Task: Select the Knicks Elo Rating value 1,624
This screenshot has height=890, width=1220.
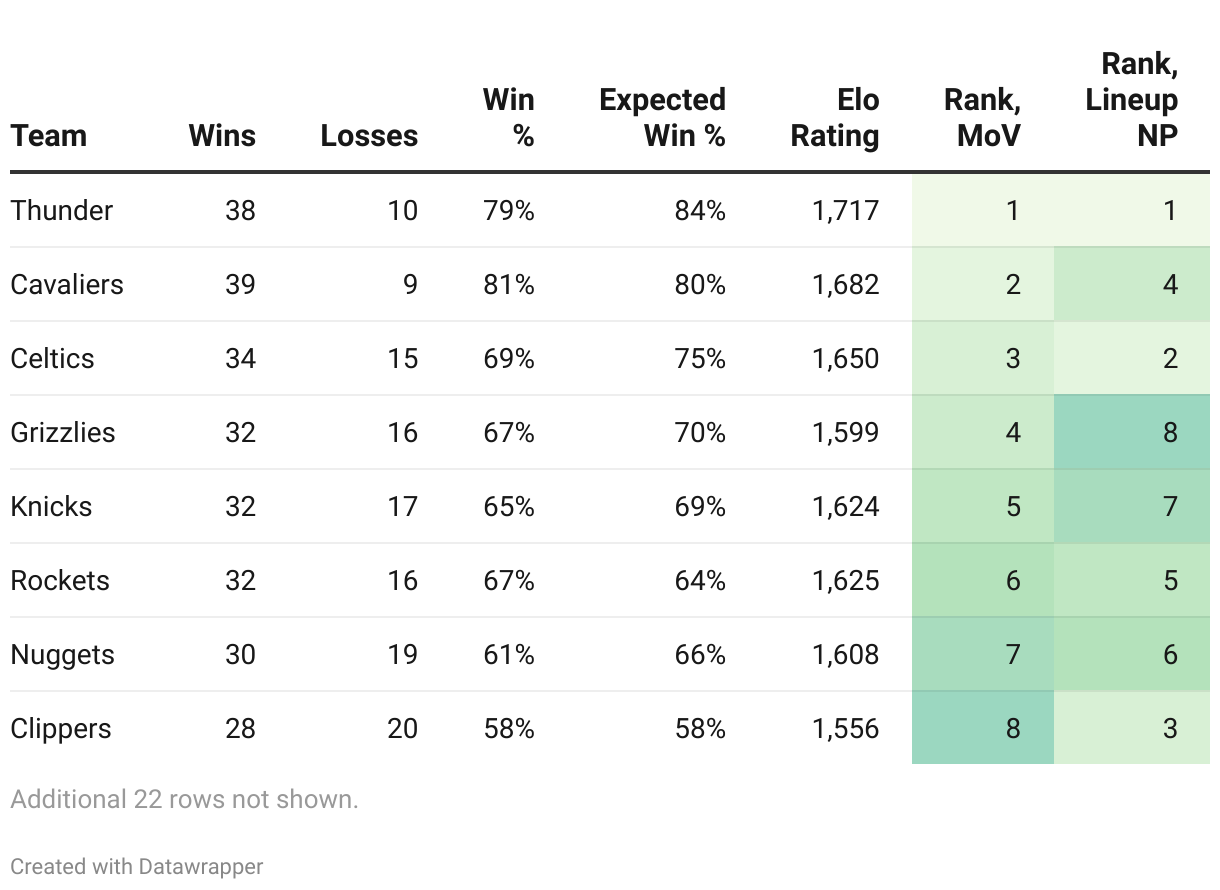Action: [x=845, y=506]
